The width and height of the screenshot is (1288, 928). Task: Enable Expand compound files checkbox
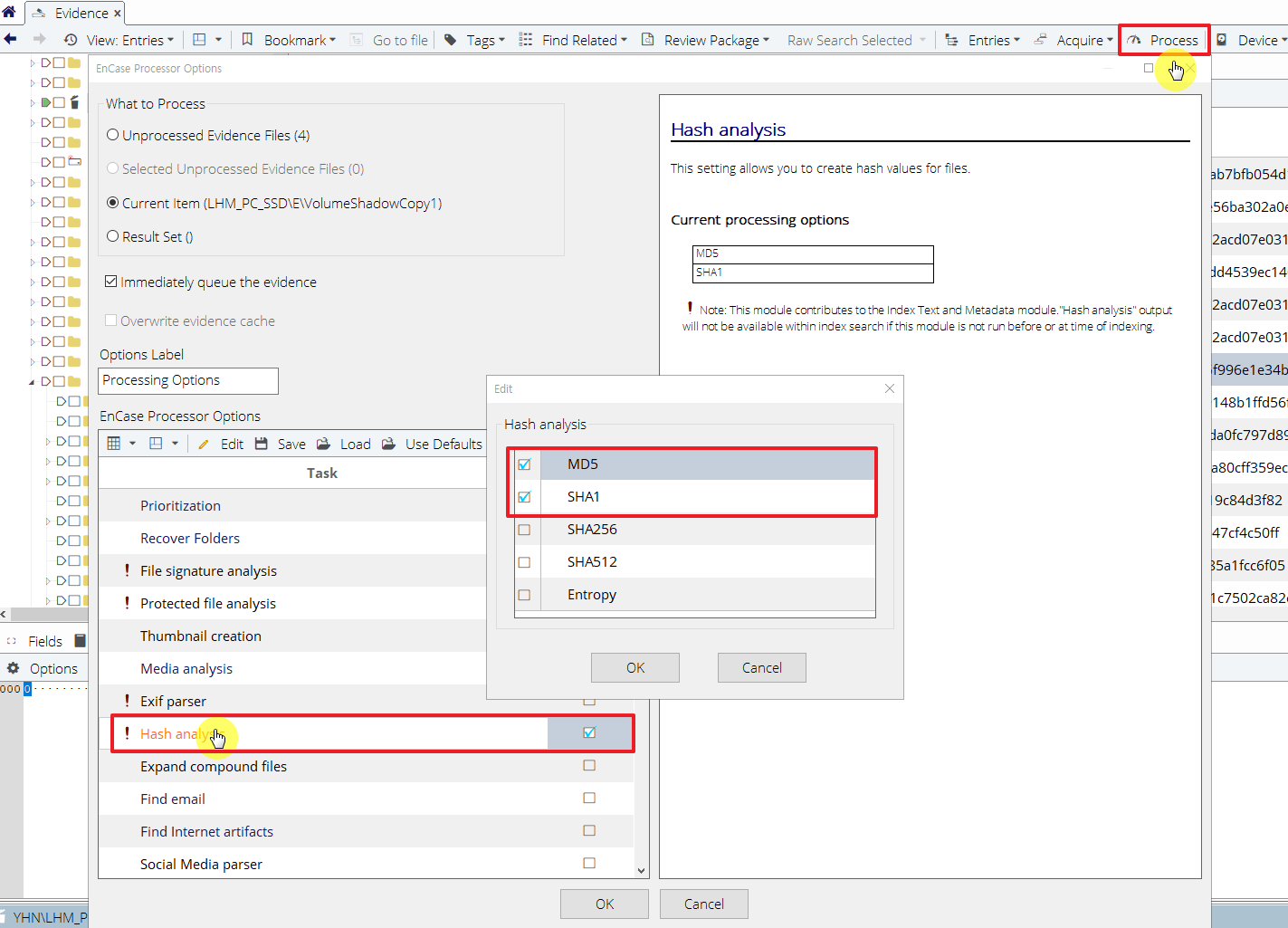[x=589, y=765]
